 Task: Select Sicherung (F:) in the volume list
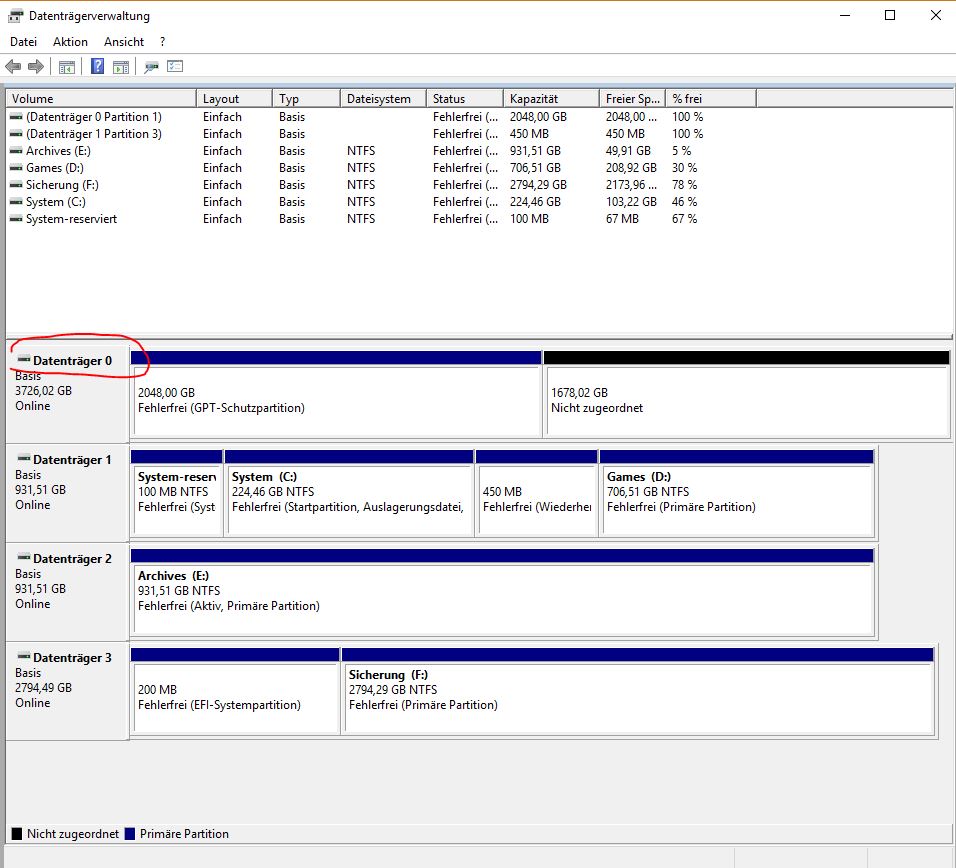[x=381, y=185]
